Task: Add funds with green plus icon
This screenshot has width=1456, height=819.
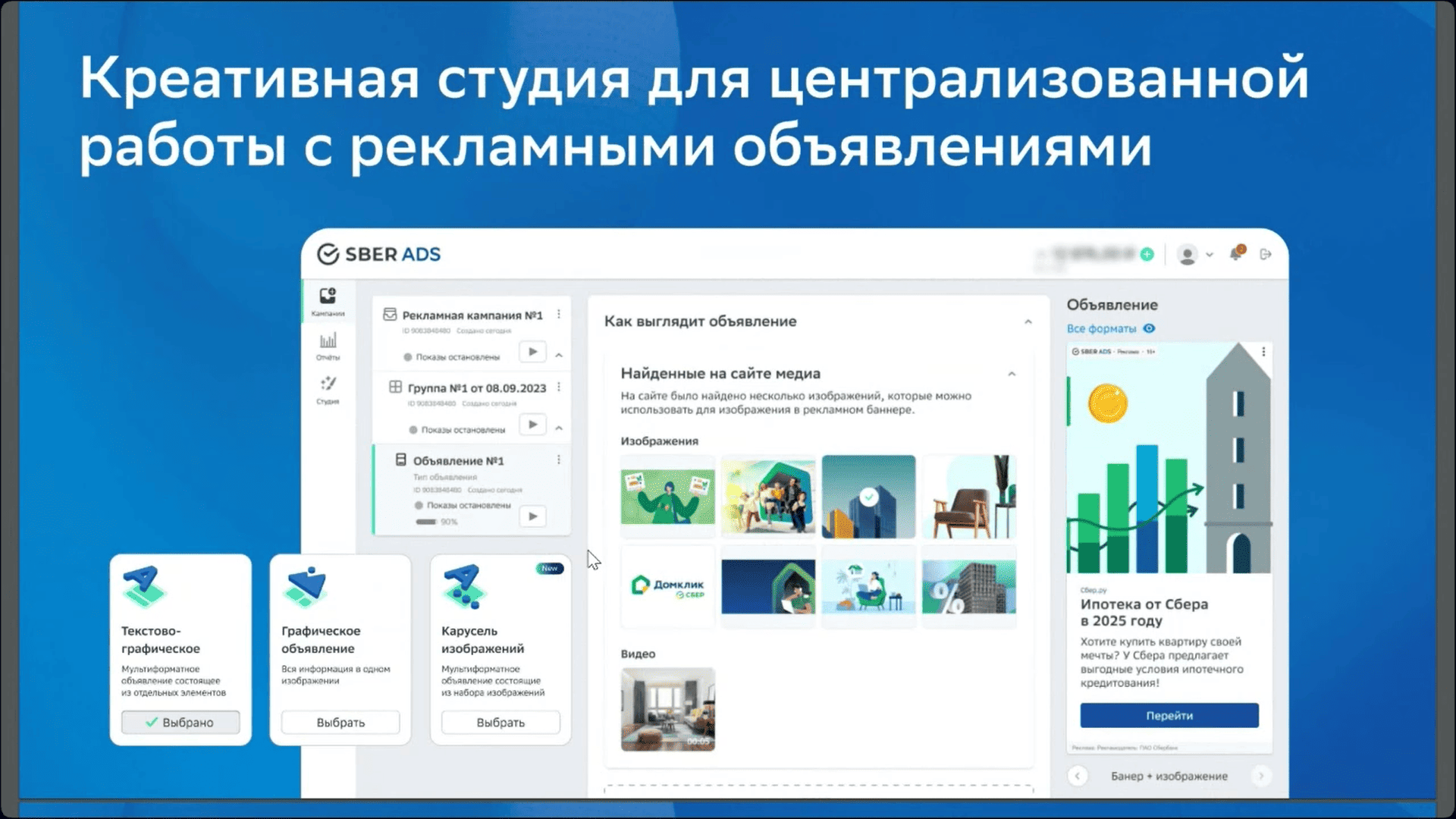Action: pyautogui.click(x=1147, y=255)
